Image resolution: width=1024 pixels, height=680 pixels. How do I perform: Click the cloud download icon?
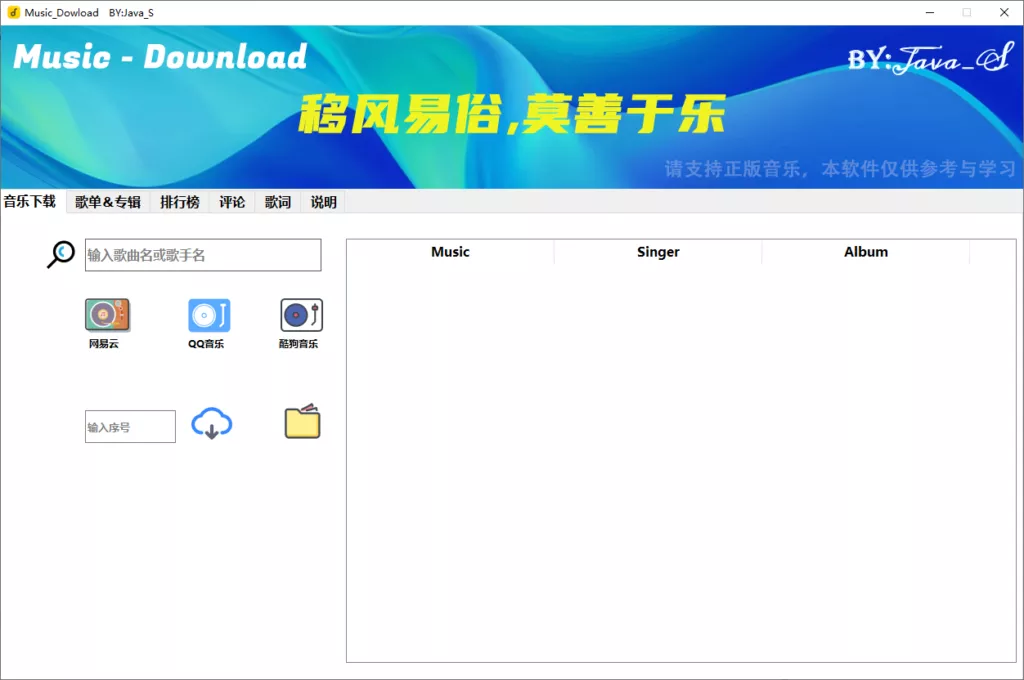pyautogui.click(x=212, y=423)
